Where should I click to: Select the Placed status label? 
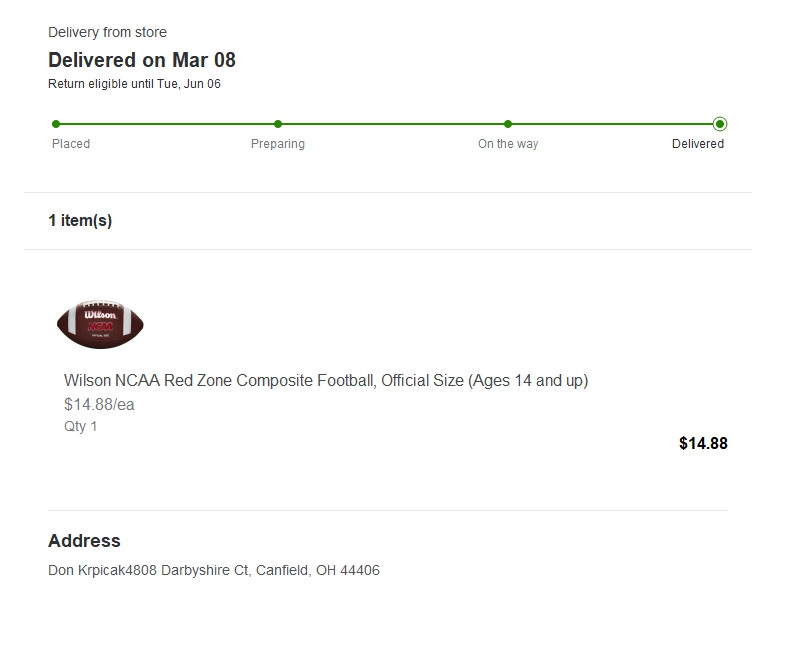point(71,144)
